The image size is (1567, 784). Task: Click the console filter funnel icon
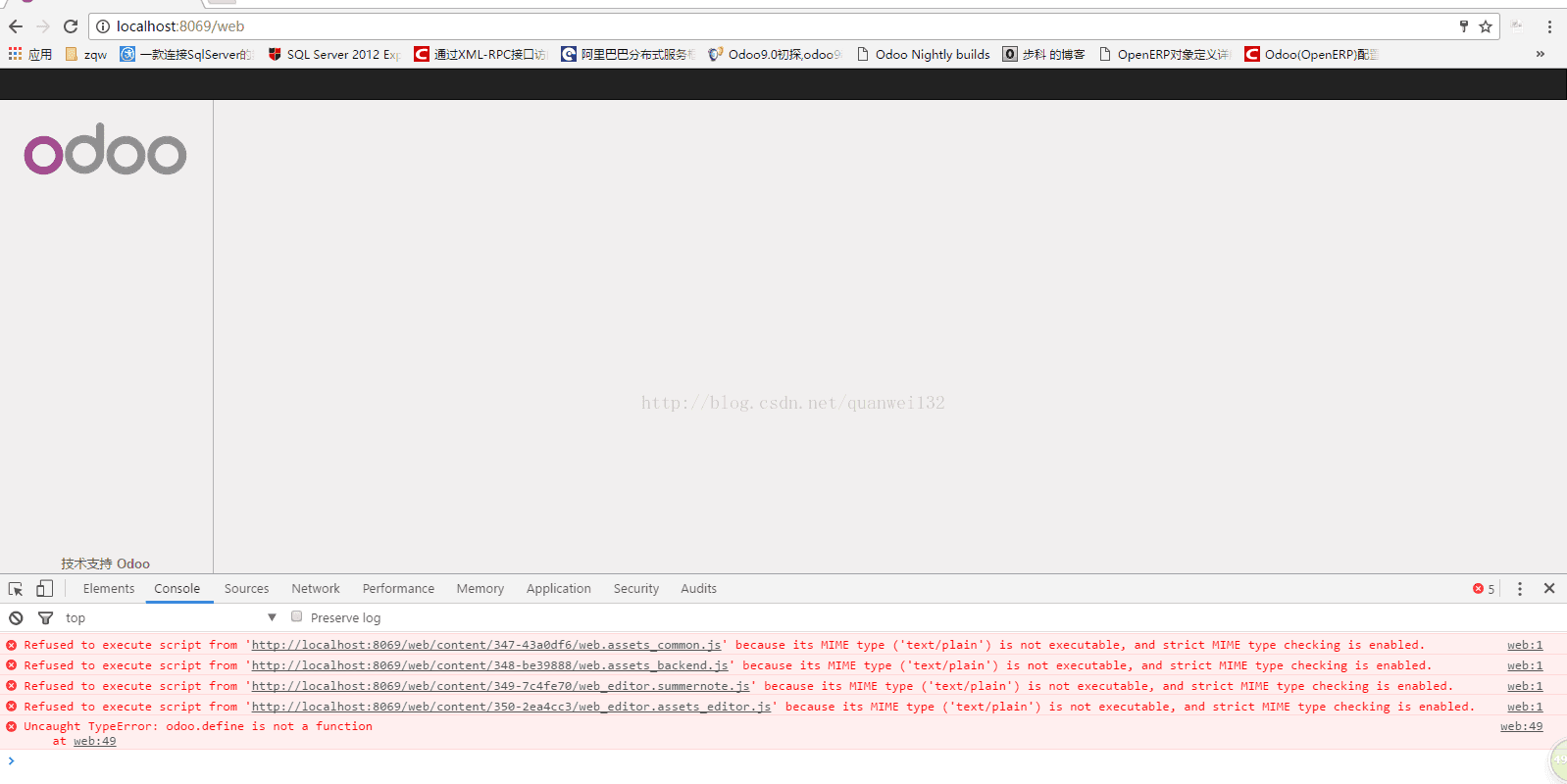coord(45,618)
